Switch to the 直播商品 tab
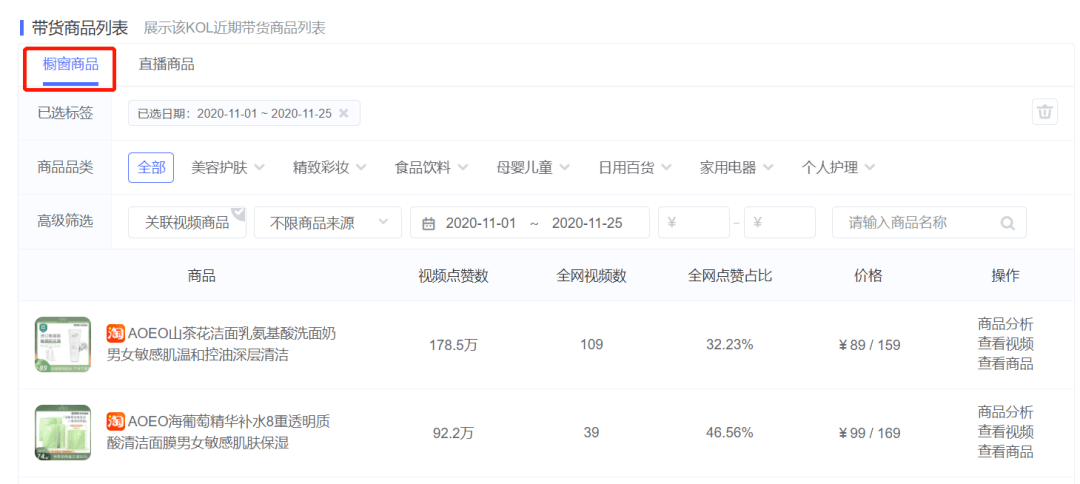Viewport: 1080px width, 484px height. click(x=166, y=64)
